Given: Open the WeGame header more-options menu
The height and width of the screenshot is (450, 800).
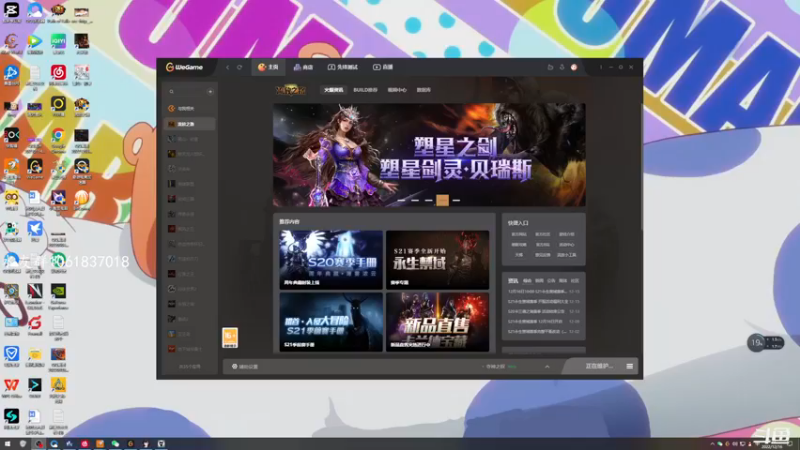Looking at the screenshot, I should [x=601, y=67].
